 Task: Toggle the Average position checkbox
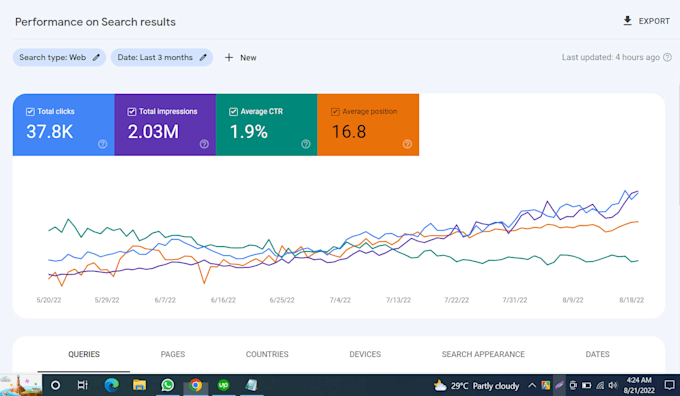[x=335, y=112]
